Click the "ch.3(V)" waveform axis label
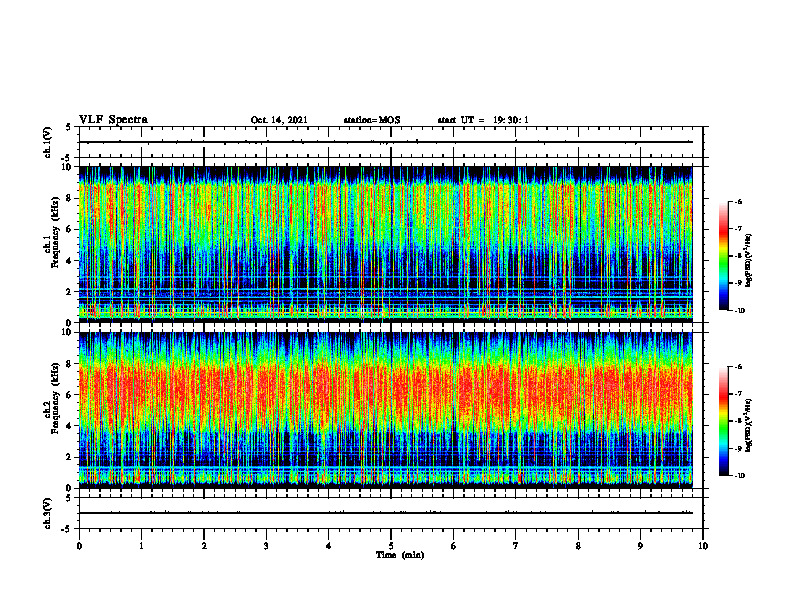Screen dimensions: 792x612 pos(47,513)
